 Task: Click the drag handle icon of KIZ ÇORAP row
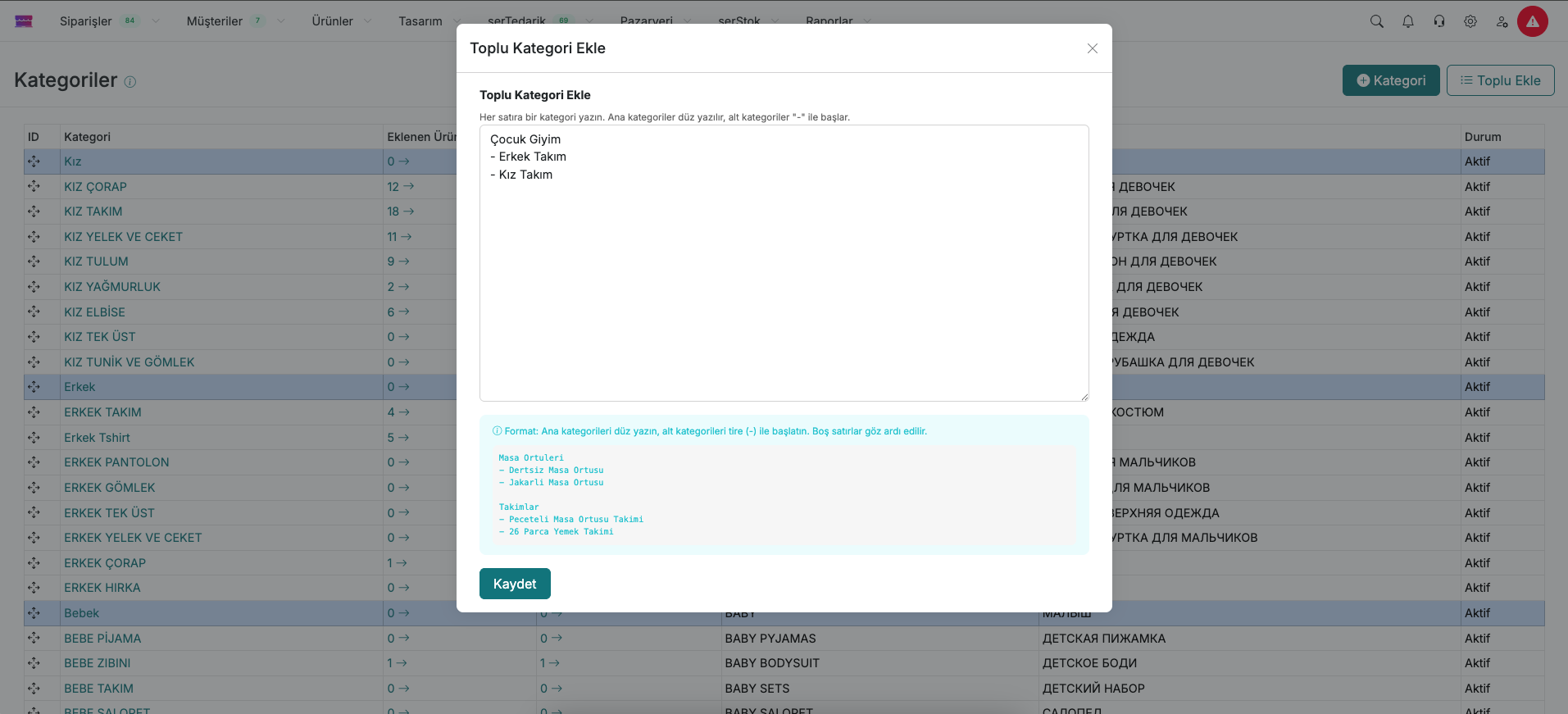[x=34, y=187]
